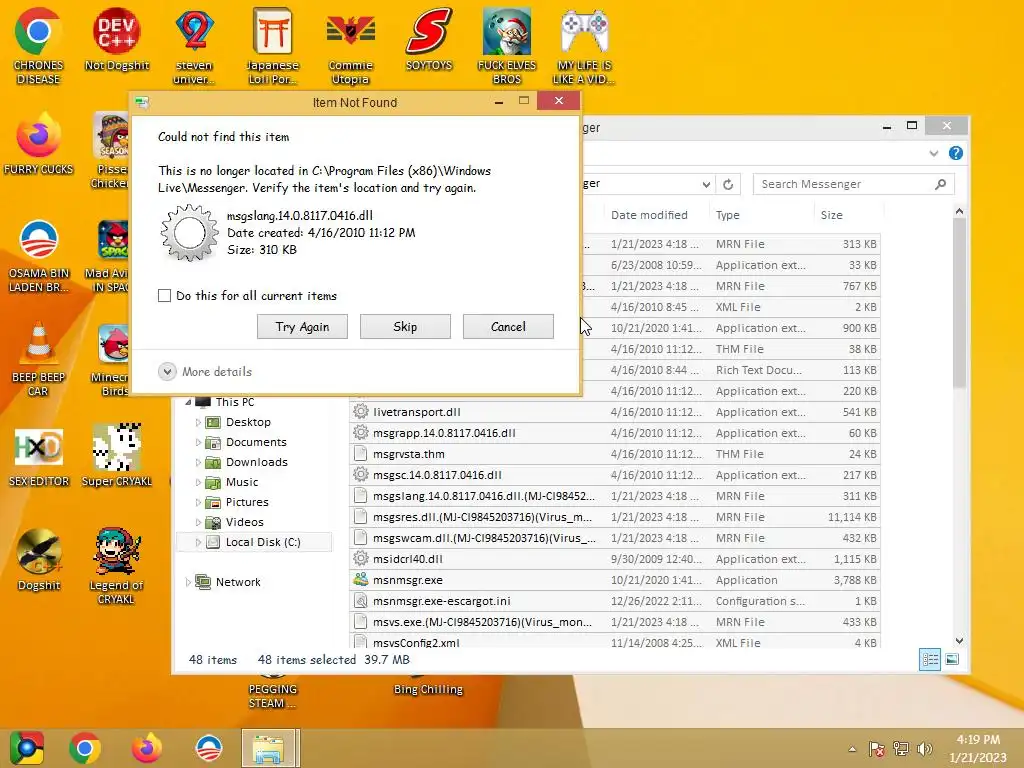Click the Skip button
The width and height of the screenshot is (1024, 768).
click(405, 327)
